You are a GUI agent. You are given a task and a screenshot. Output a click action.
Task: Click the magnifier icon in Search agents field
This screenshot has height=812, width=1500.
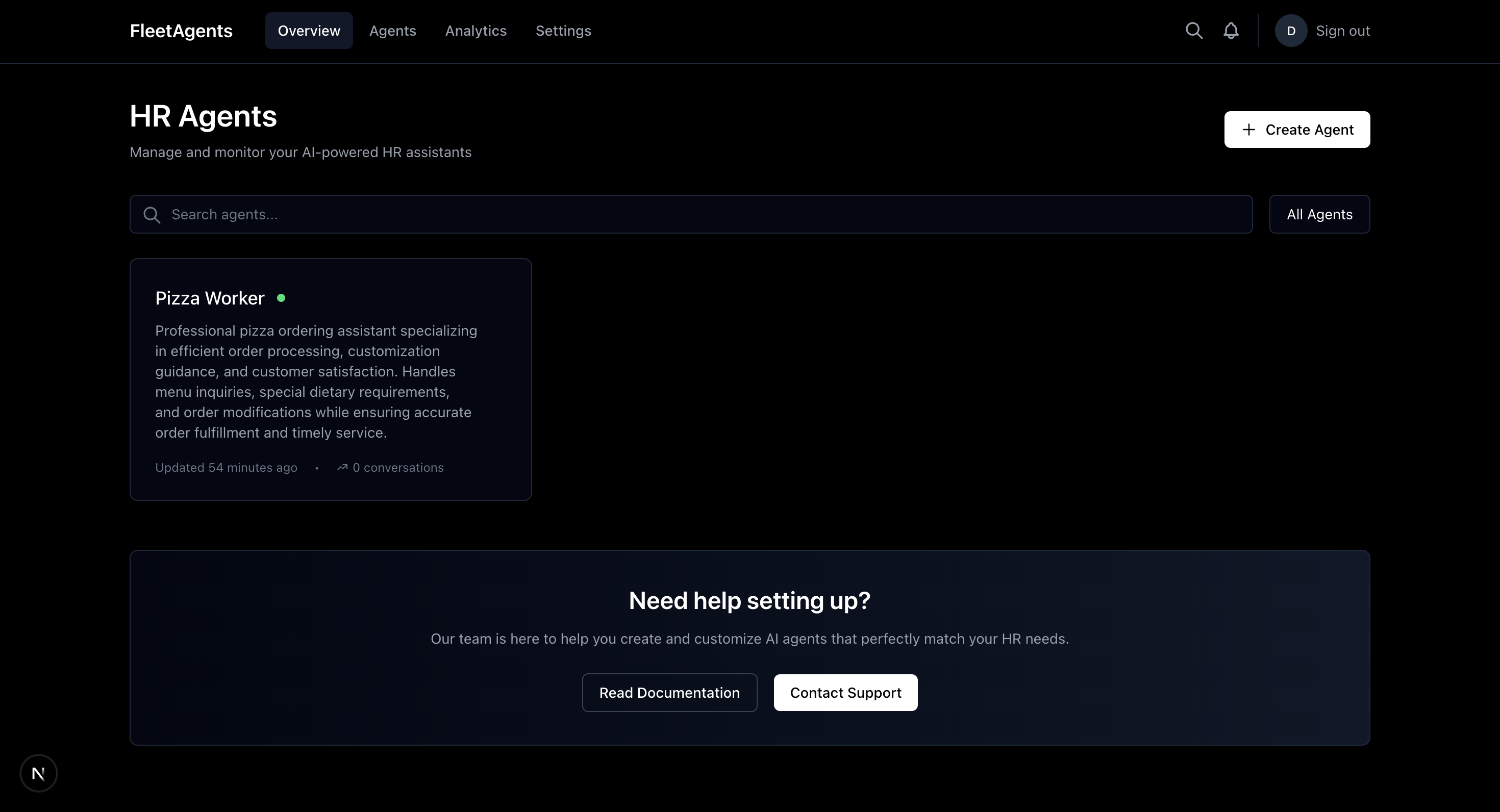coord(152,215)
